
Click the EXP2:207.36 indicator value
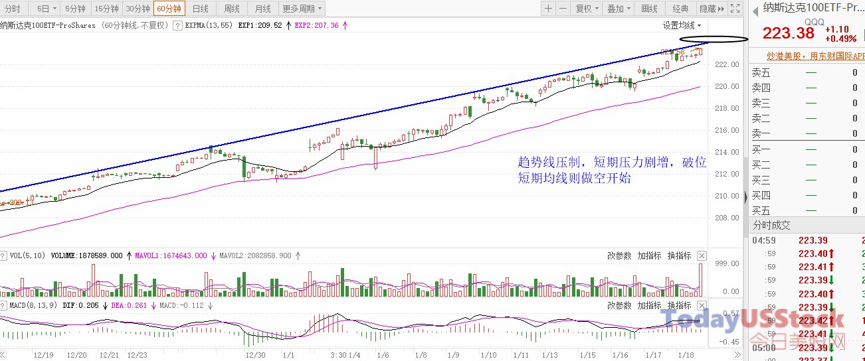tap(317, 25)
